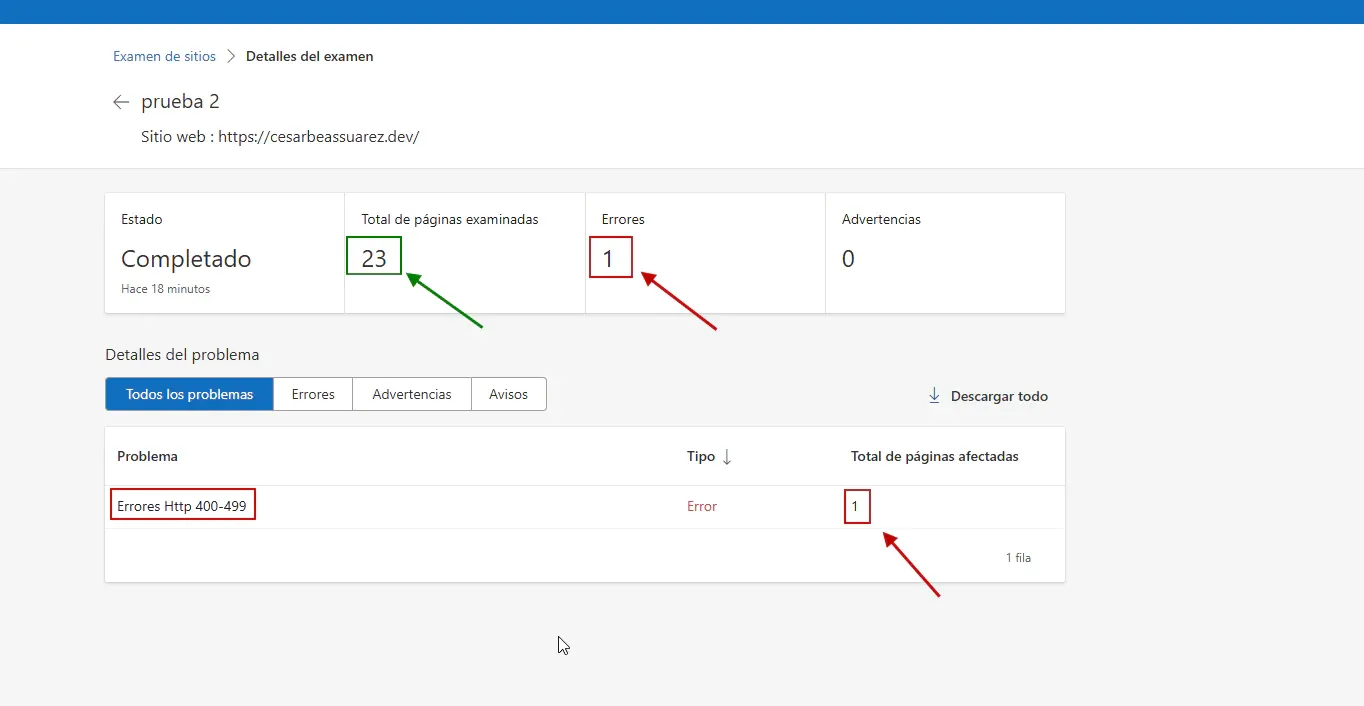This screenshot has width=1364, height=706.
Task: Select the Todos los problemas tab
Action: pyautogui.click(x=188, y=393)
